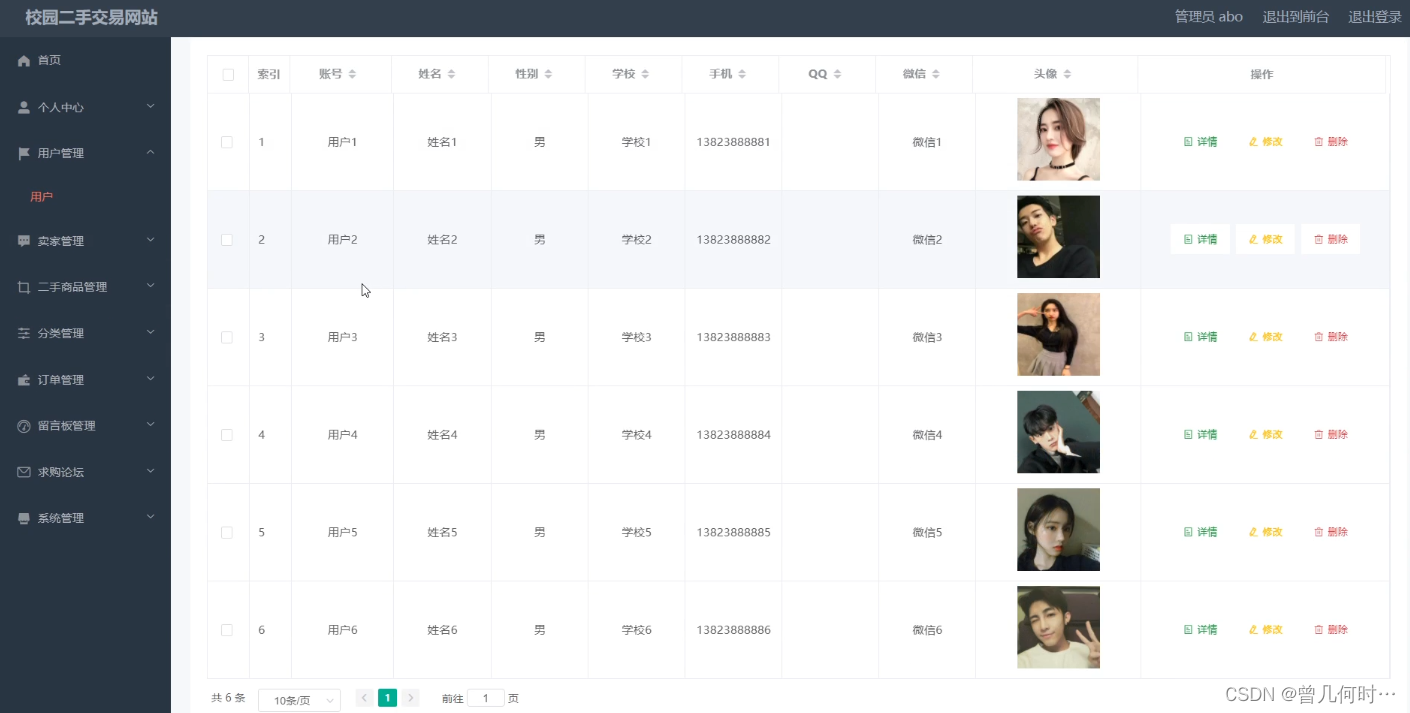Sort by 姓名 column arrows
The height and width of the screenshot is (713, 1410).
[451, 74]
